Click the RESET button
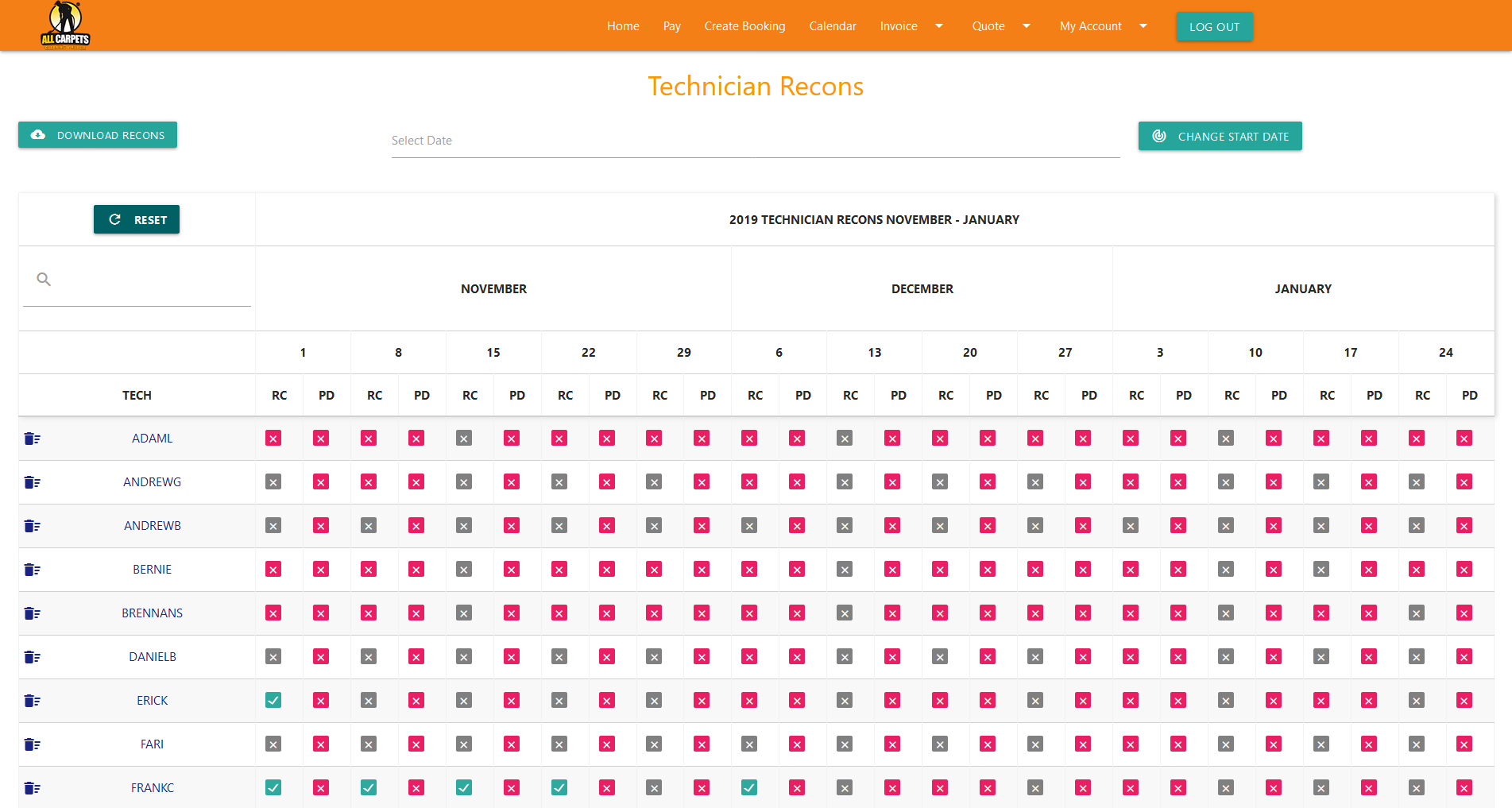Image resolution: width=1512 pixels, height=808 pixels. pos(137,219)
